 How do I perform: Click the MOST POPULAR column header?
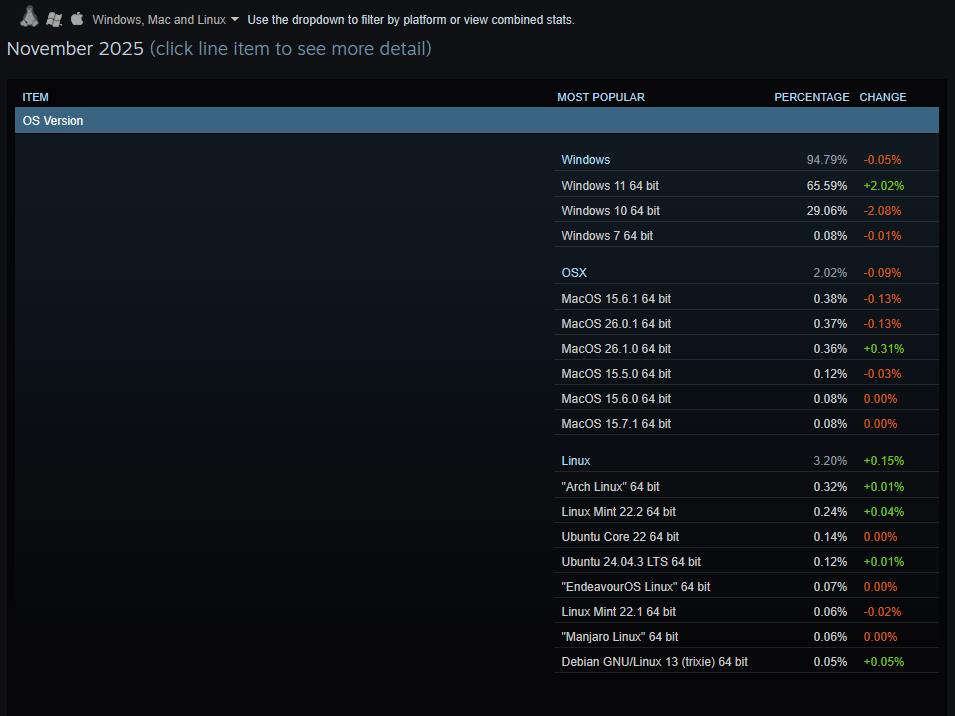(x=601, y=97)
